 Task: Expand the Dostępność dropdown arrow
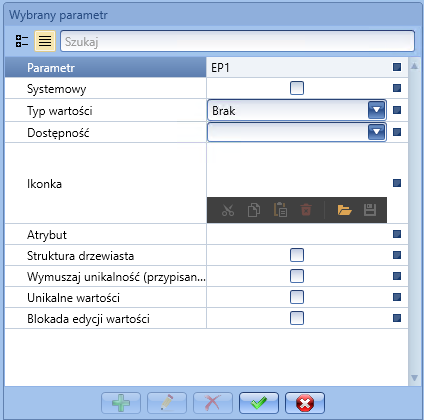[377, 132]
